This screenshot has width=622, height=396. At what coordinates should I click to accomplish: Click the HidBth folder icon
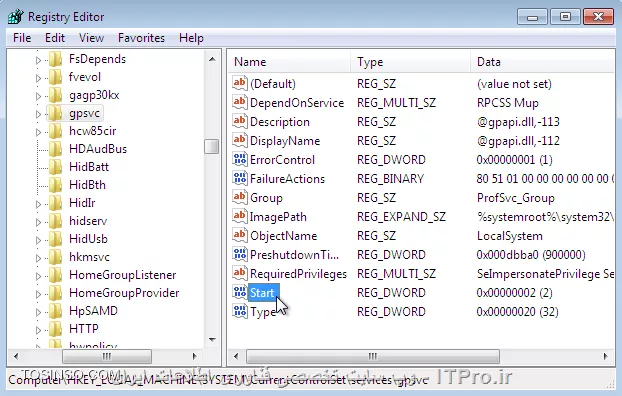[56, 185]
